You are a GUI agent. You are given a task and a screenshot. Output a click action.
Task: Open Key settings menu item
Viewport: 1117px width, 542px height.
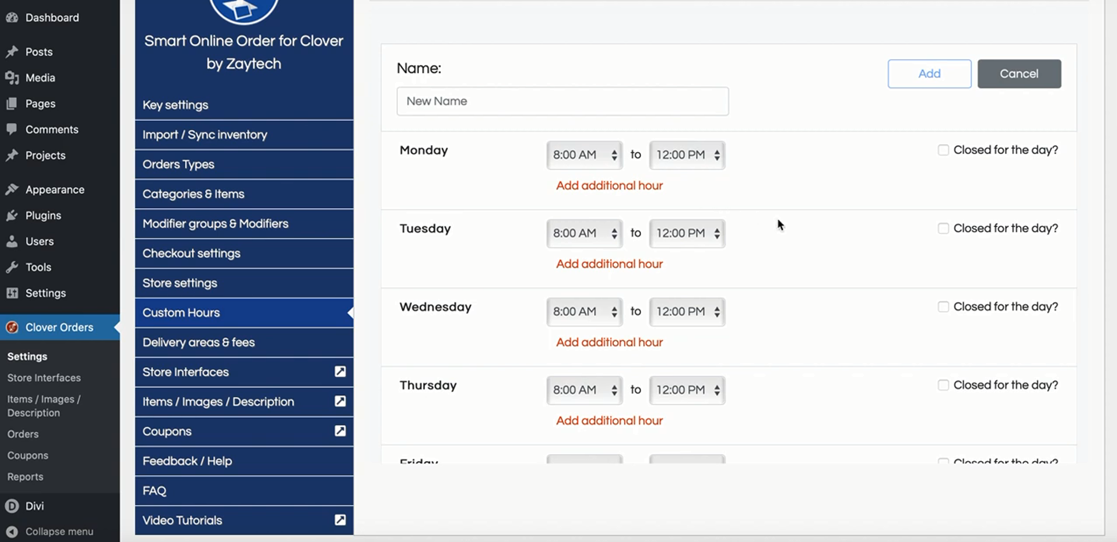tap(244, 105)
